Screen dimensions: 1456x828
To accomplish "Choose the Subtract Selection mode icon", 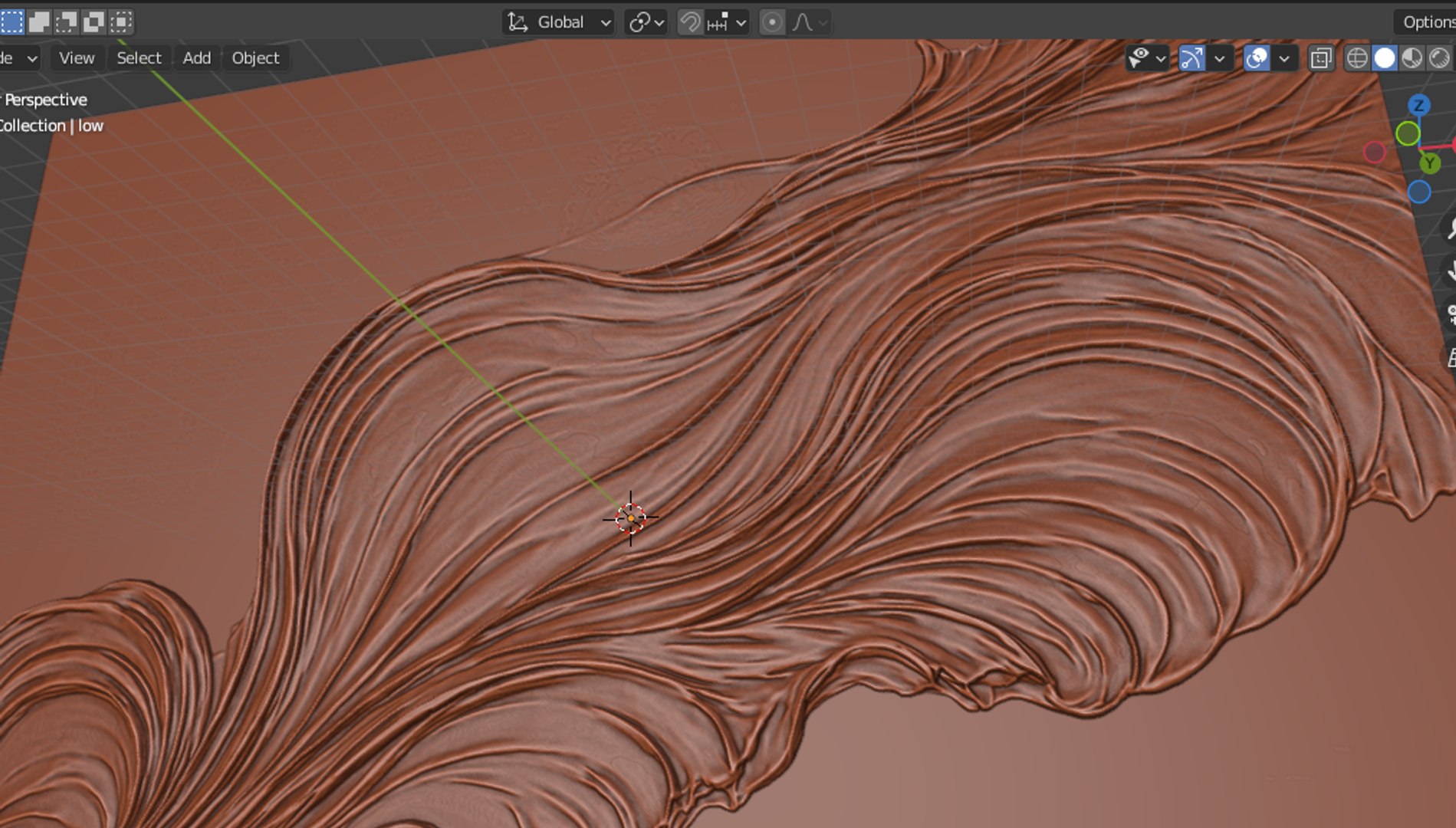I will coord(66,21).
